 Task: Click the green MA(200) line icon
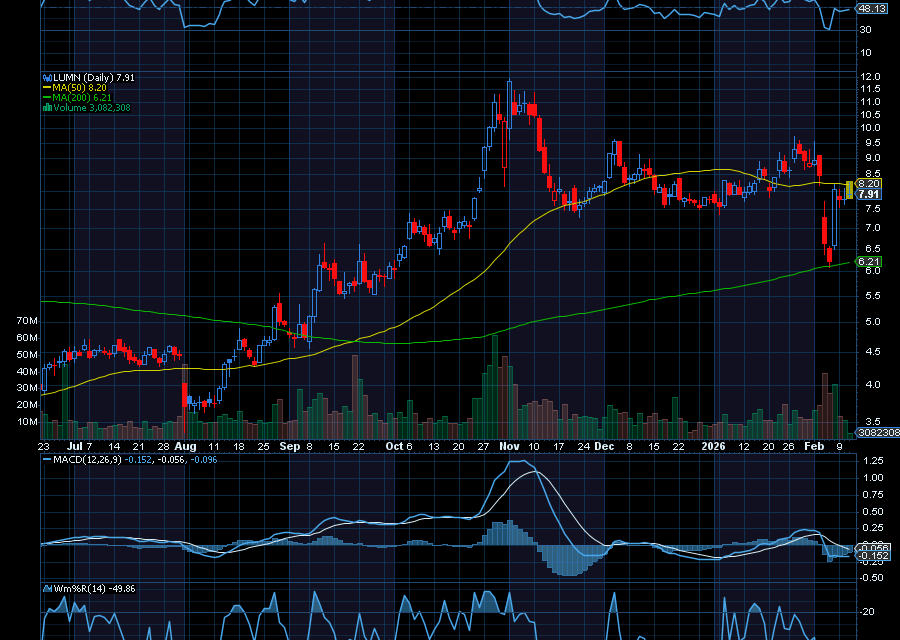tap(47, 97)
